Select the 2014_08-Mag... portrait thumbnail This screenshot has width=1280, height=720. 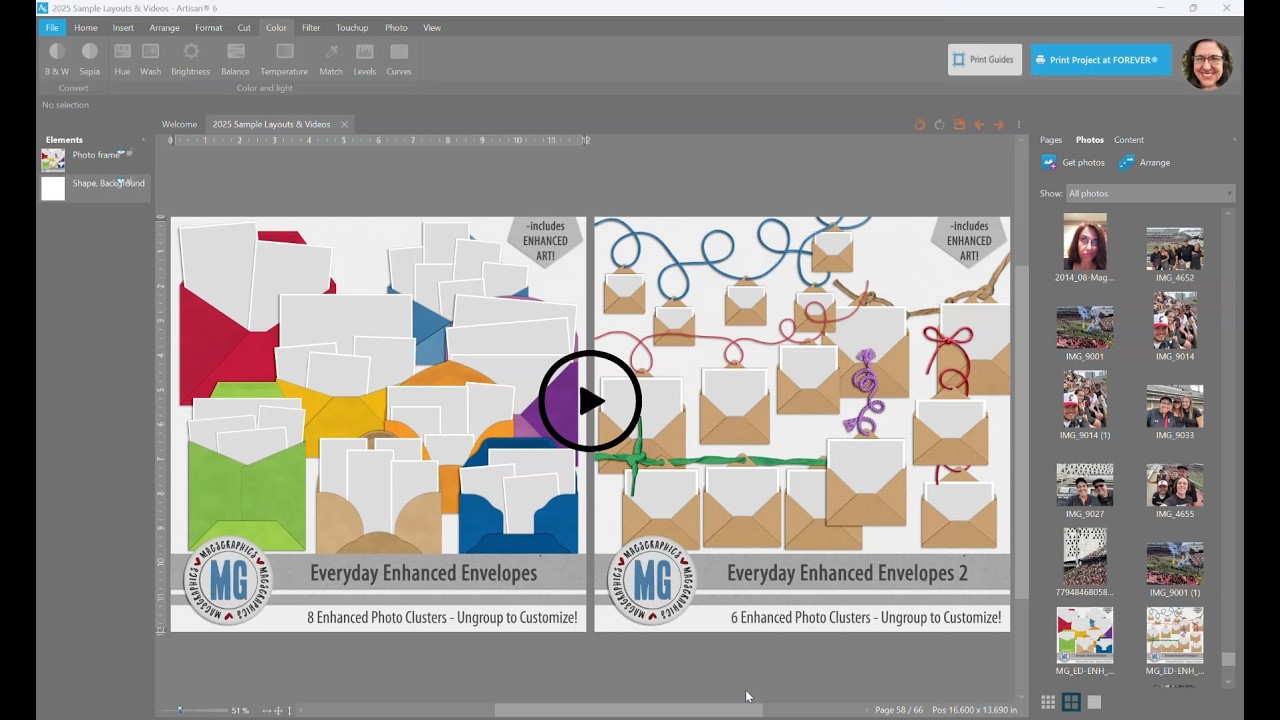pos(1085,241)
